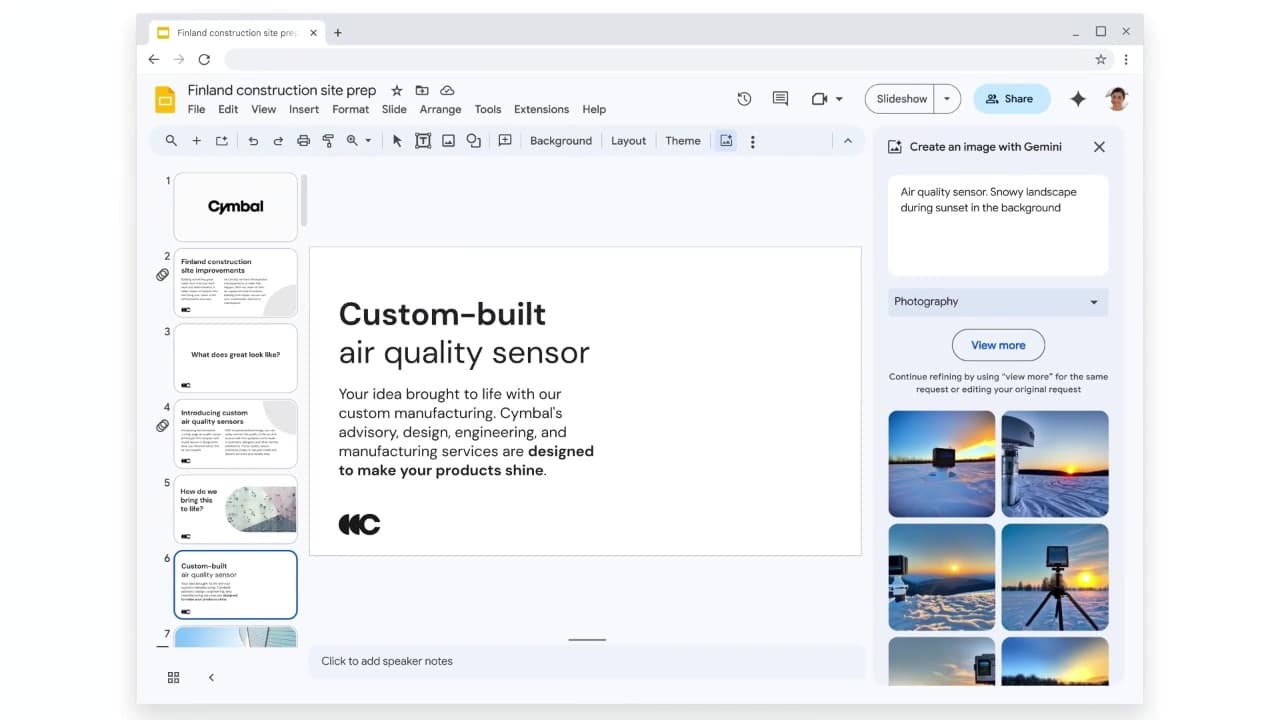The height and width of the screenshot is (720, 1280).
Task: Click the print icon in toolbar
Action: pyautogui.click(x=303, y=141)
